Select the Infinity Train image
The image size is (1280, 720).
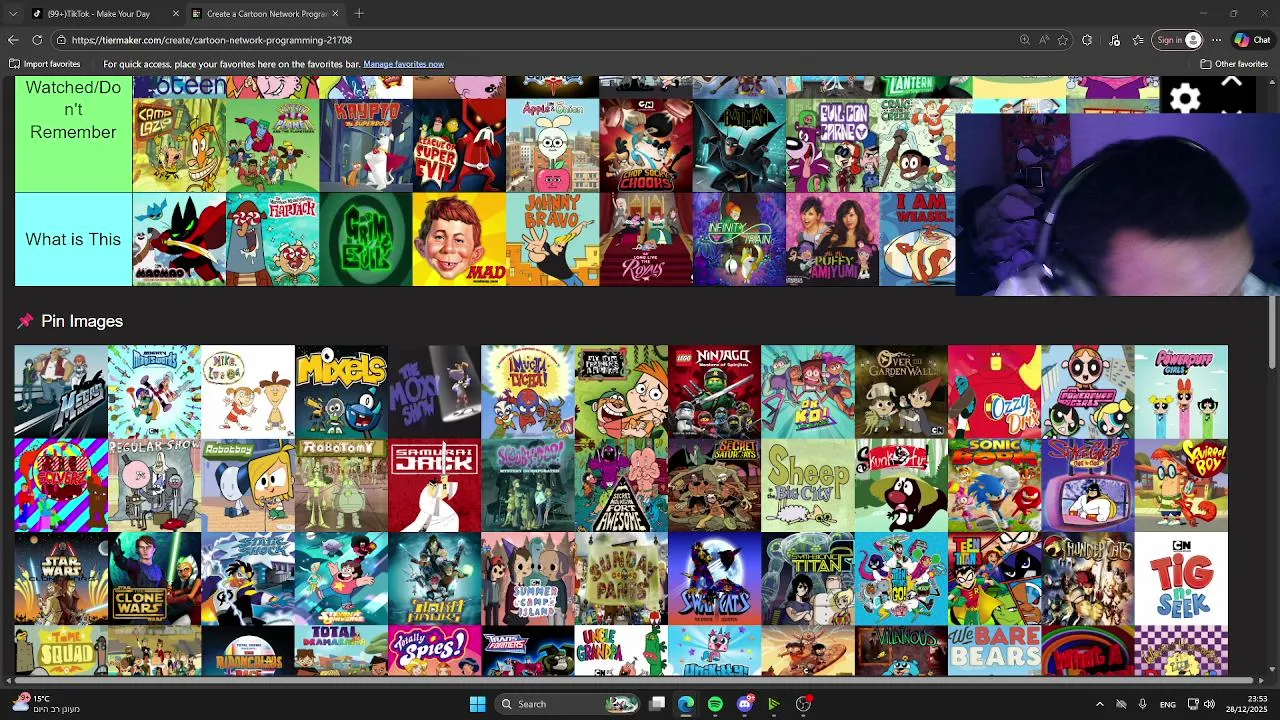[x=739, y=239]
